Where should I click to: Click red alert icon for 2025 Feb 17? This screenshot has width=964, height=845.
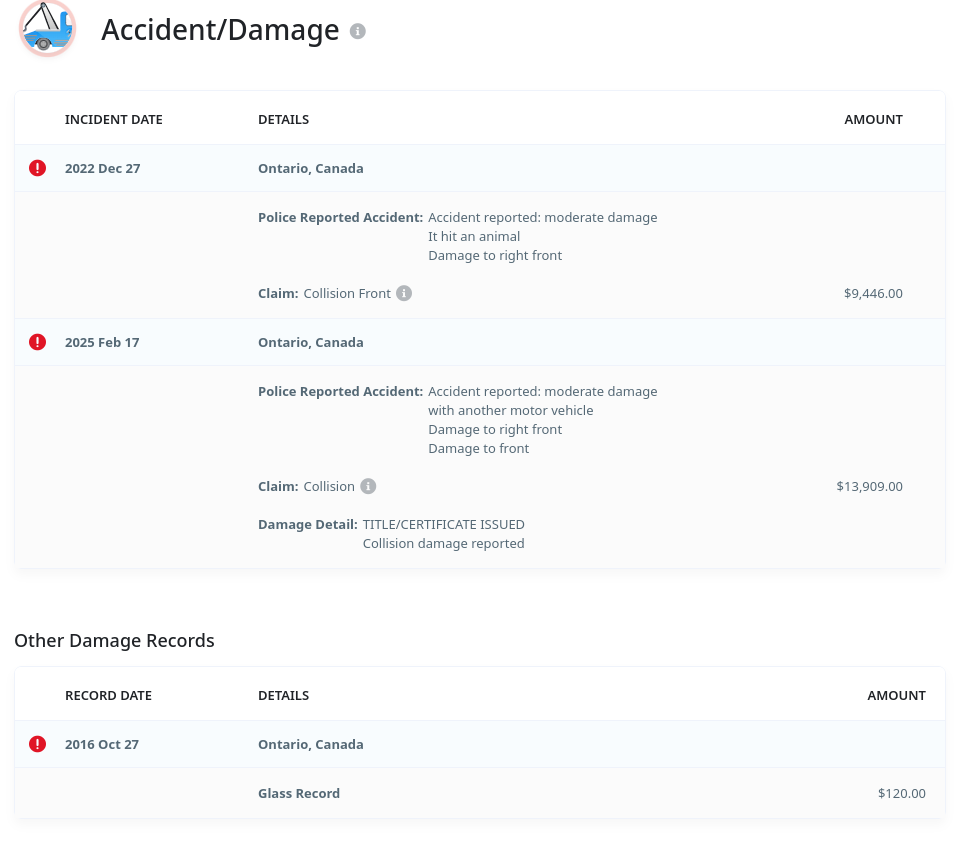38,342
